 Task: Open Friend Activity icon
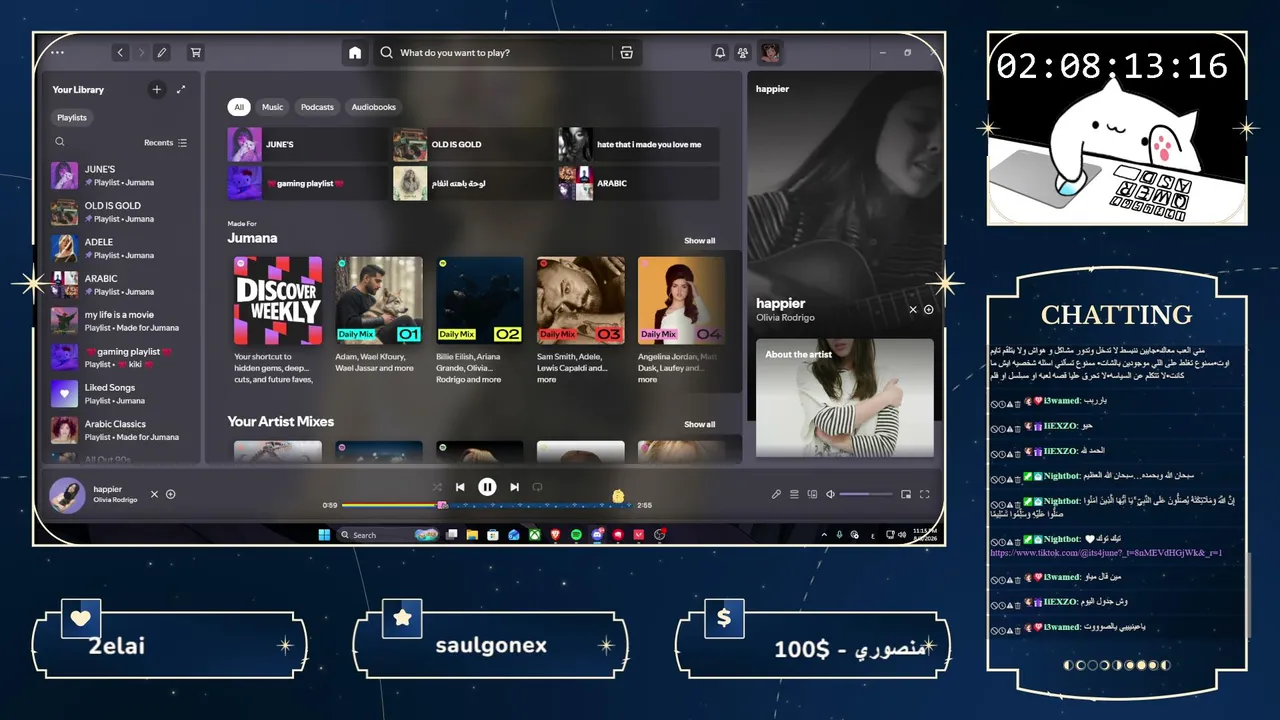click(x=743, y=53)
